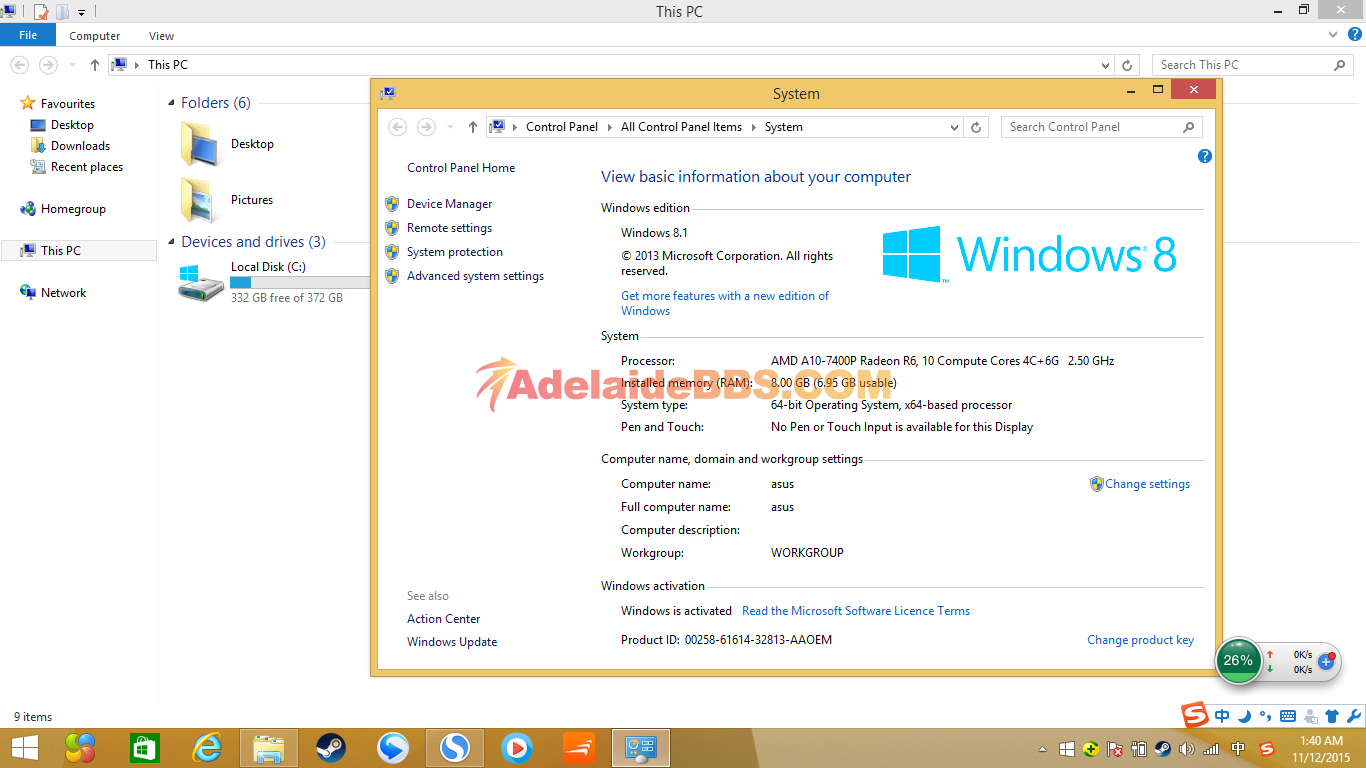Open the File menu in Explorer
The width and height of the screenshot is (1366, 768).
pyautogui.click(x=28, y=35)
